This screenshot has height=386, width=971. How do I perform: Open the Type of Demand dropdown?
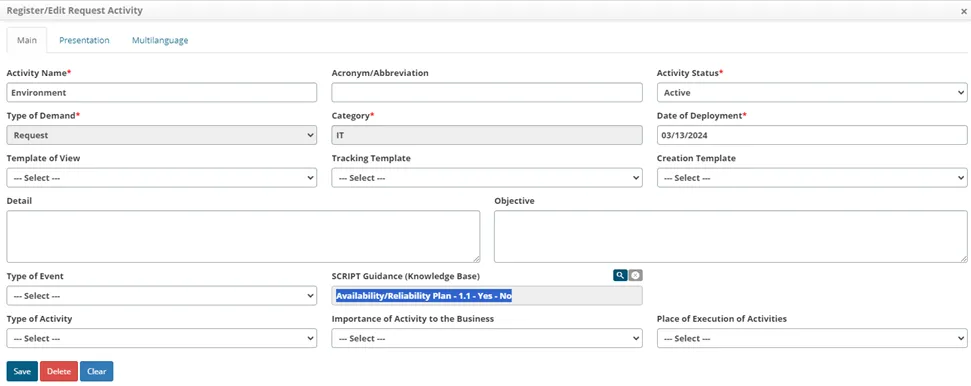pos(162,135)
